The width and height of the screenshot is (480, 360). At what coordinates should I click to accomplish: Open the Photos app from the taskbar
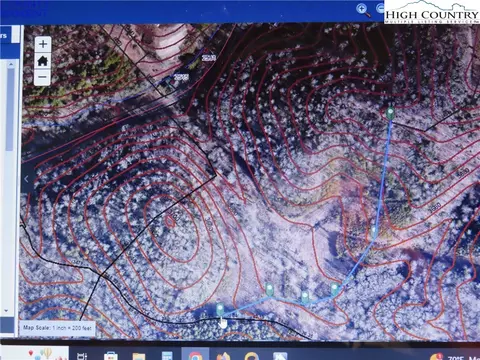point(280,356)
